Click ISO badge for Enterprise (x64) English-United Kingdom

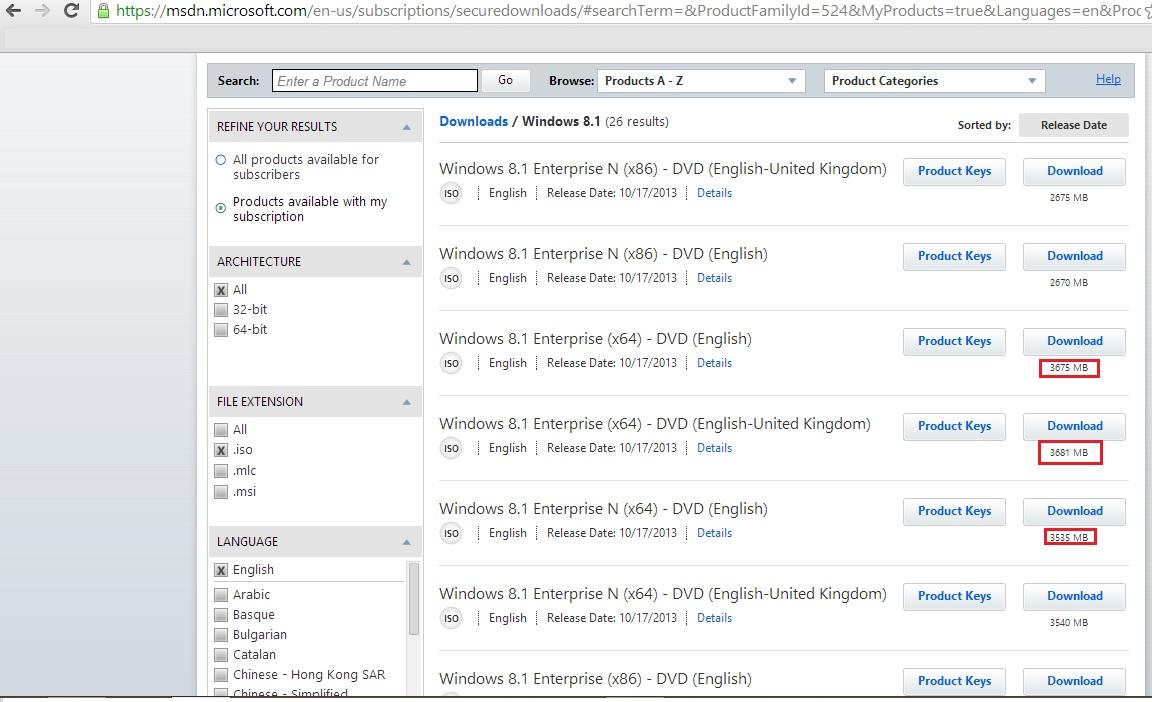tap(451, 449)
